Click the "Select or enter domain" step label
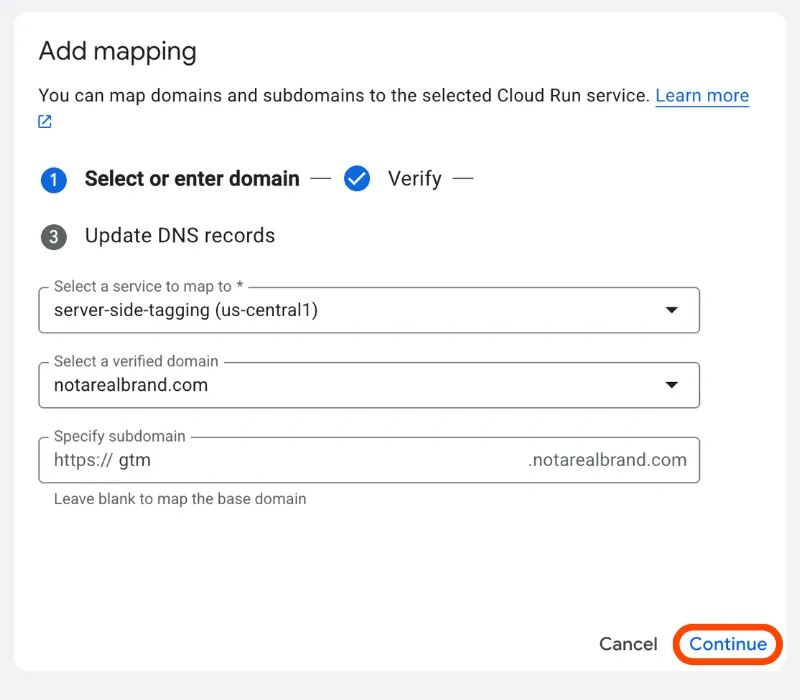 [192, 179]
